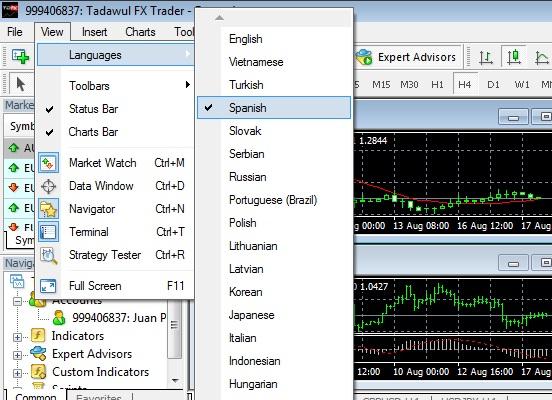The width and height of the screenshot is (552, 400).
Task: Select Korean language
Action: coord(274,292)
